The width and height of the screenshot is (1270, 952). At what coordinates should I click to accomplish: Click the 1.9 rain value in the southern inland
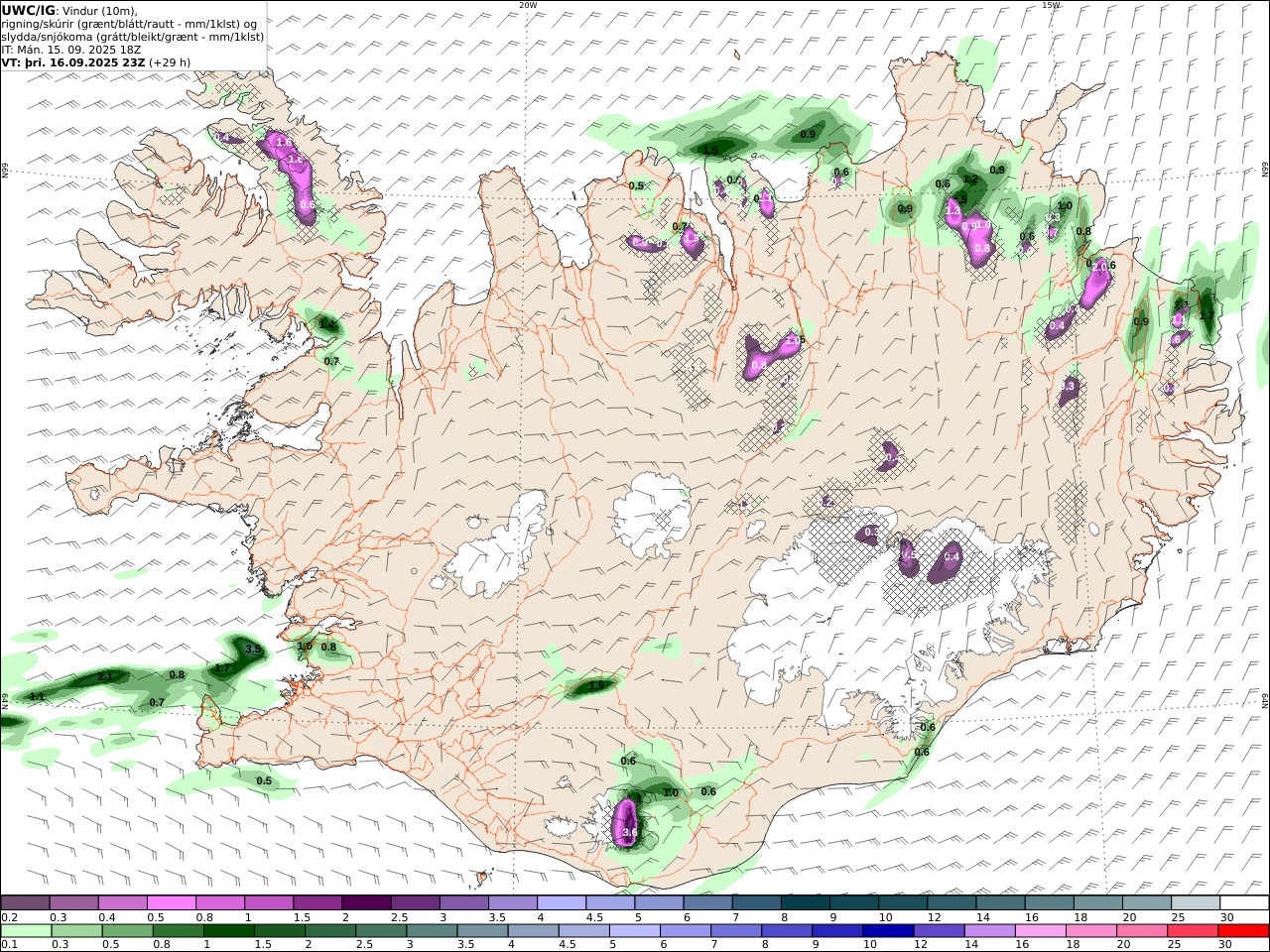pos(596,685)
